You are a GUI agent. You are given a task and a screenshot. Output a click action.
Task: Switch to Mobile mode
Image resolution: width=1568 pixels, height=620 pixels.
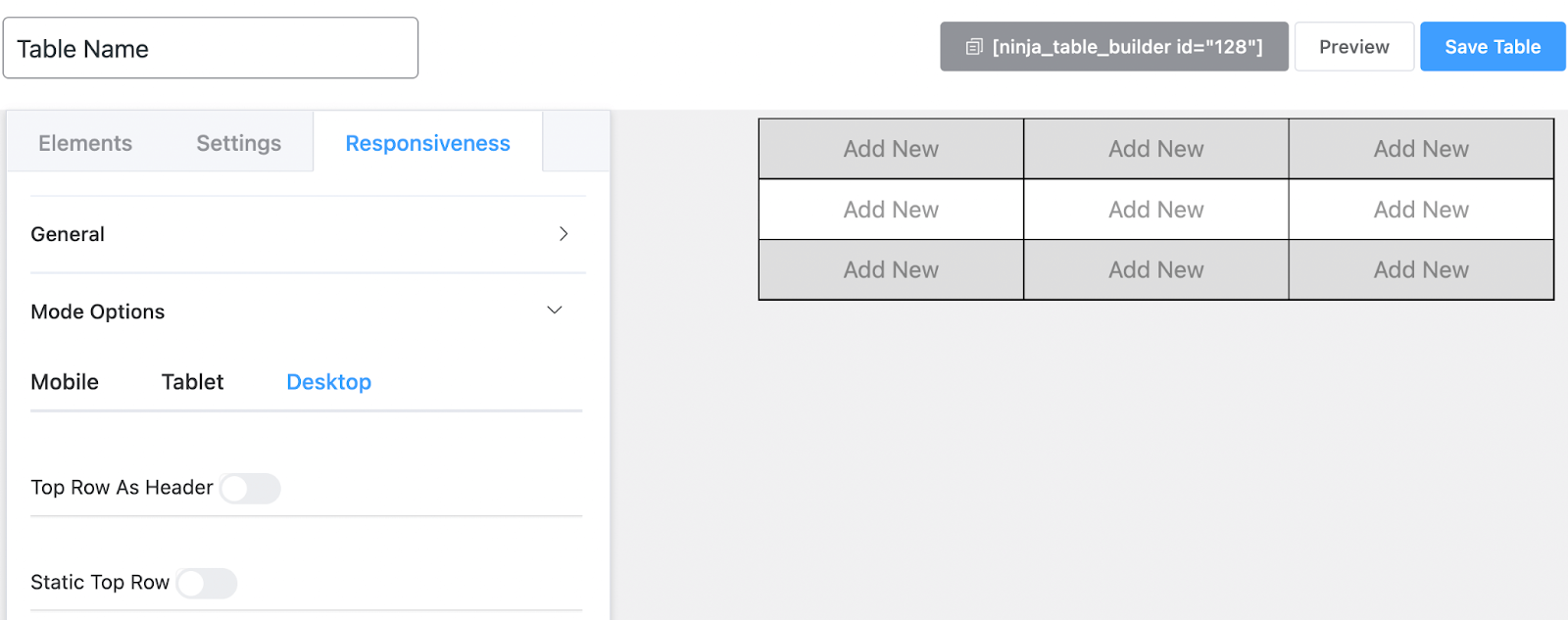click(x=65, y=382)
